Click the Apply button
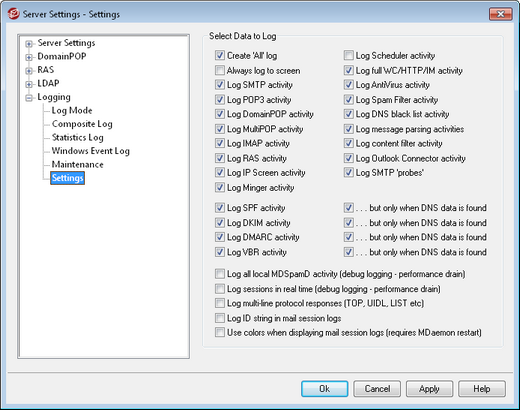The height and width of the screenshot is (410, 520). 429,389
